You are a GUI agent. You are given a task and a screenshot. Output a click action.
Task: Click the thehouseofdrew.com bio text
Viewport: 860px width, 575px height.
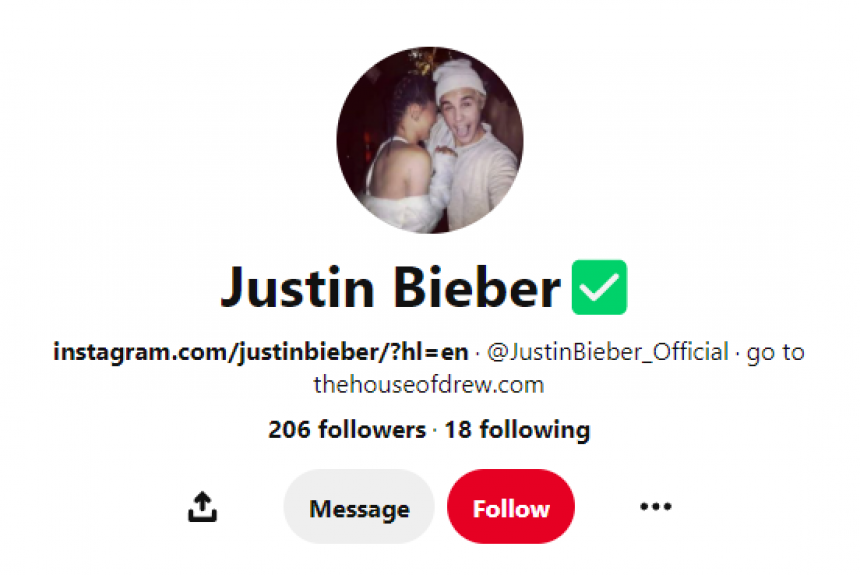[x=429, y=385]
